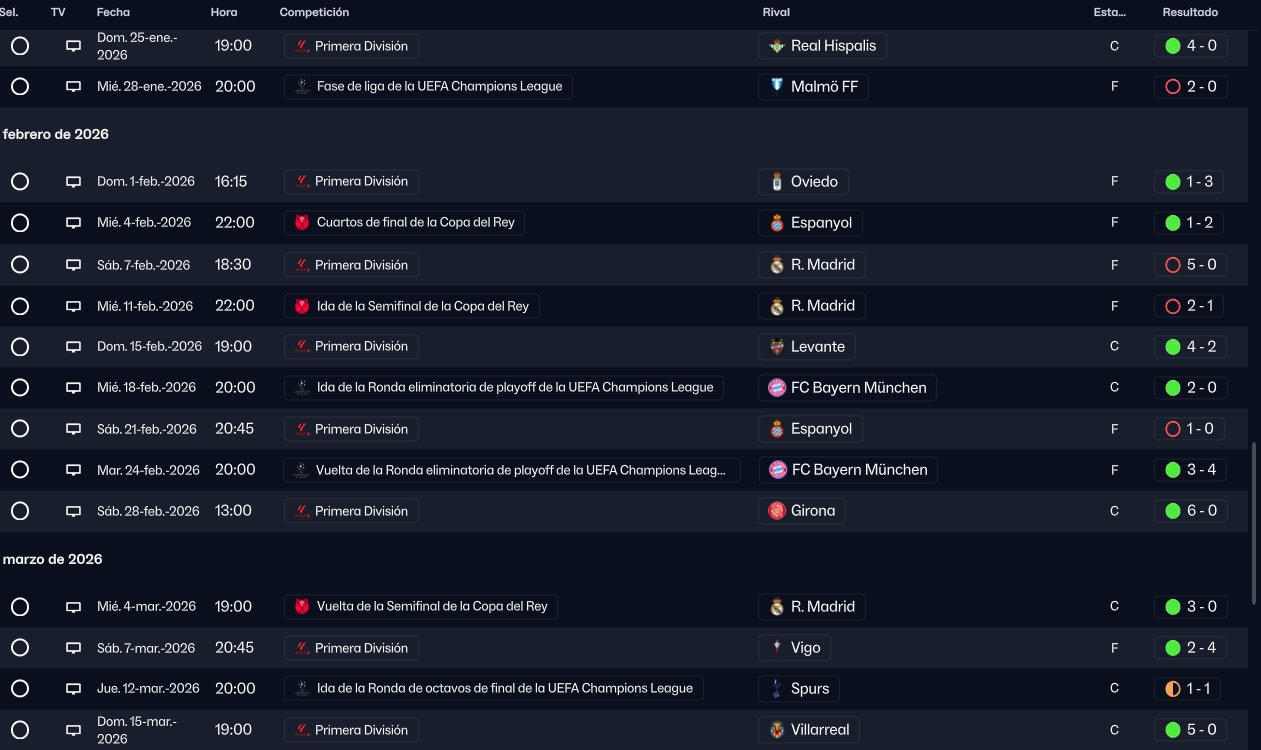The width and height of the screenshot is (1261, 750).
Task: Select the Real Hispalis match radio button
Action: pos(20,46)
